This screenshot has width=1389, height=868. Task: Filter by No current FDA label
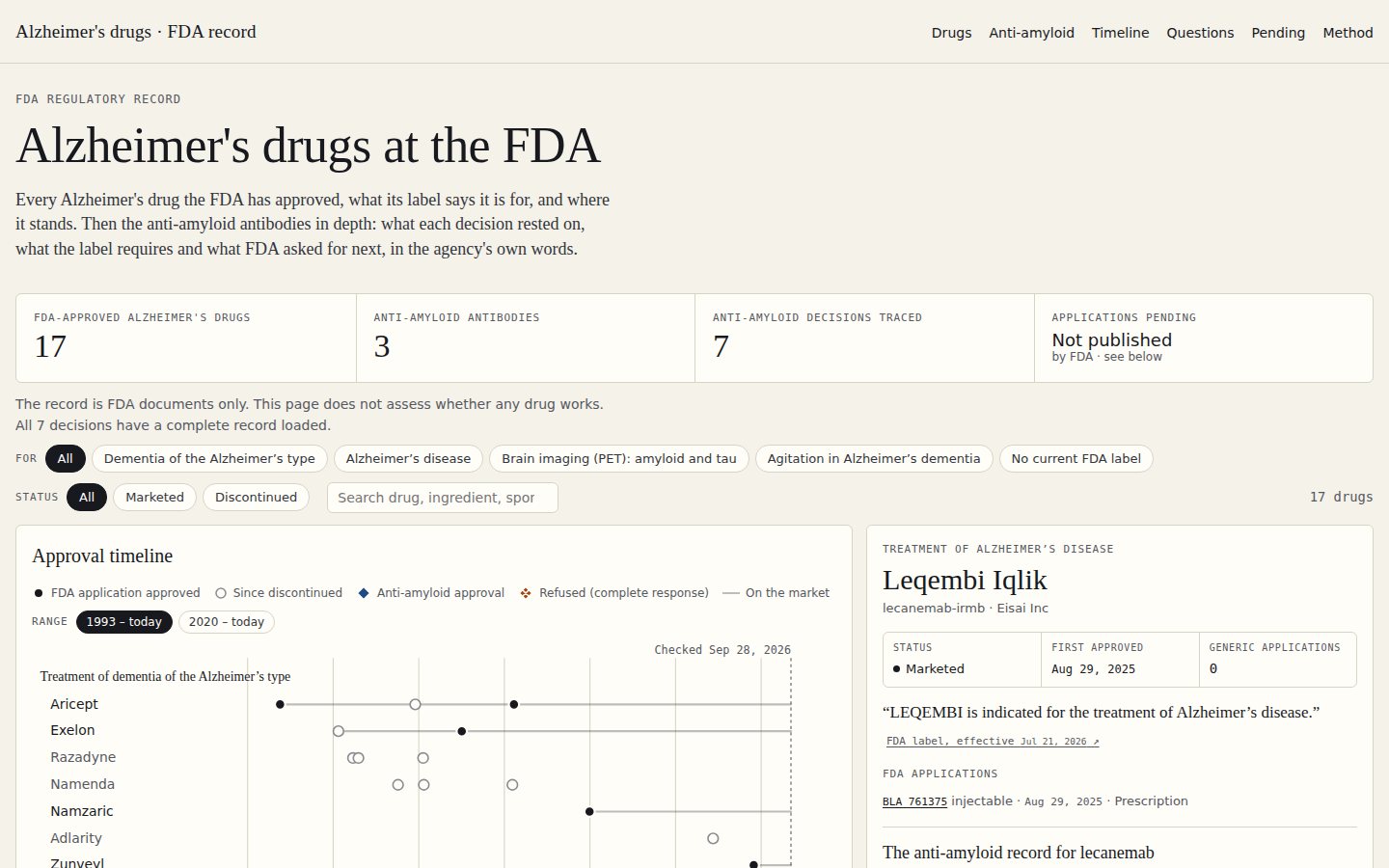click(x=1076, y=459)
